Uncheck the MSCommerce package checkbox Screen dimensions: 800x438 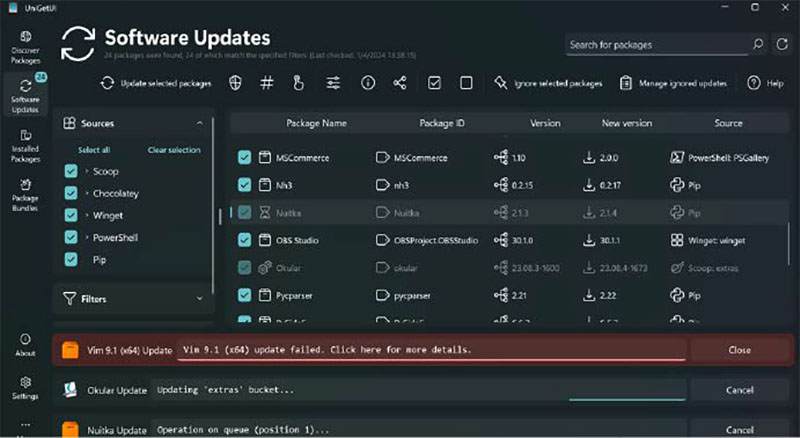click(244, 158)
